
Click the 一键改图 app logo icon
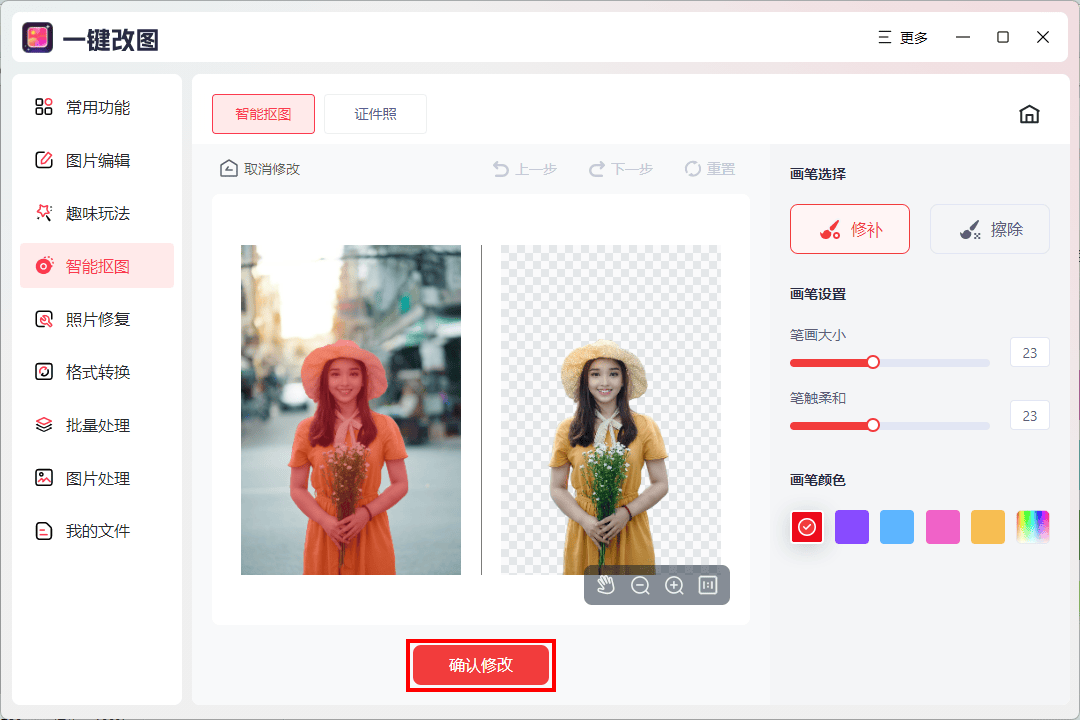[x=37, y=38]
